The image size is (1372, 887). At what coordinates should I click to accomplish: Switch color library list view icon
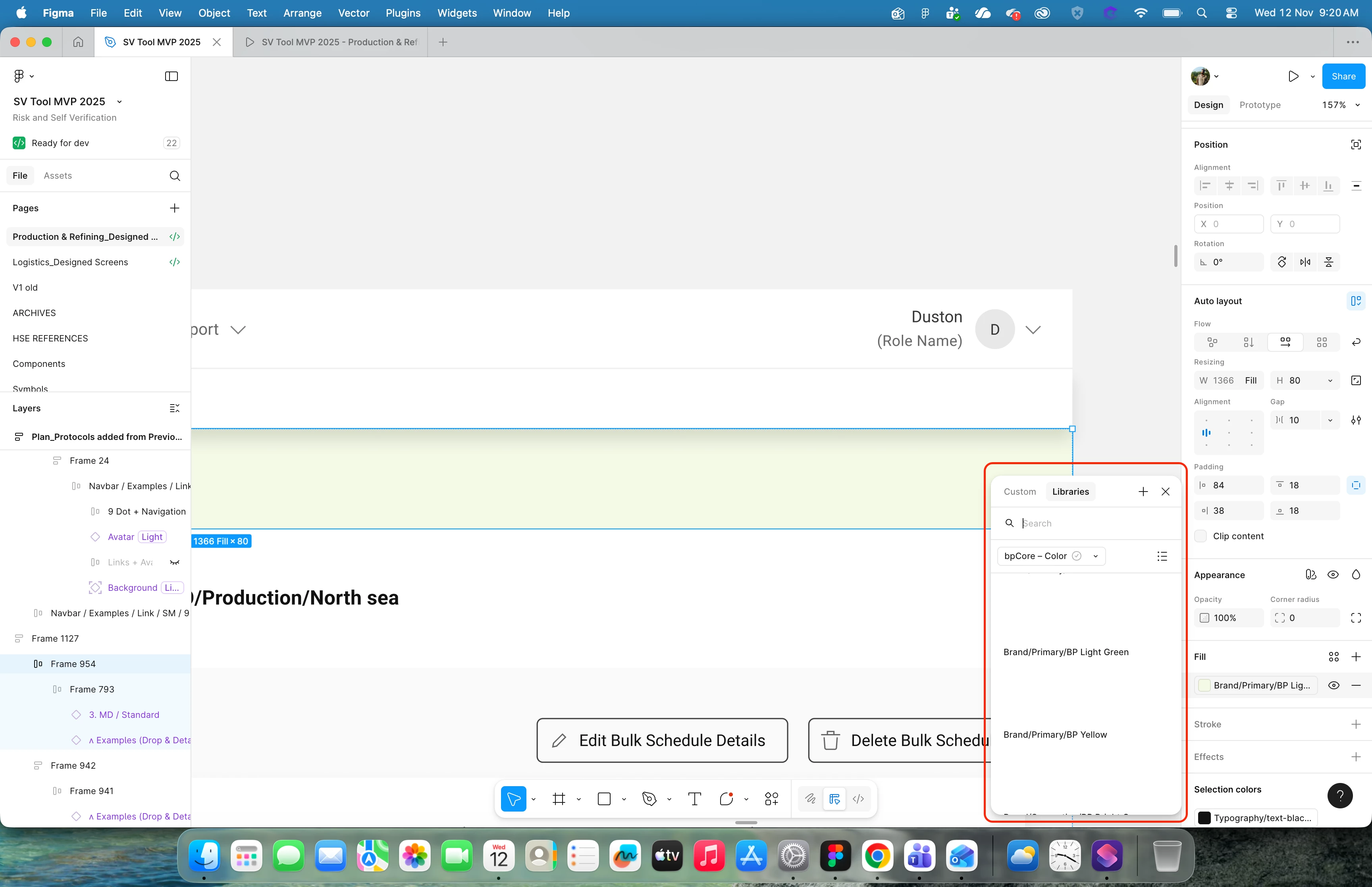[x=1162, y=556]
